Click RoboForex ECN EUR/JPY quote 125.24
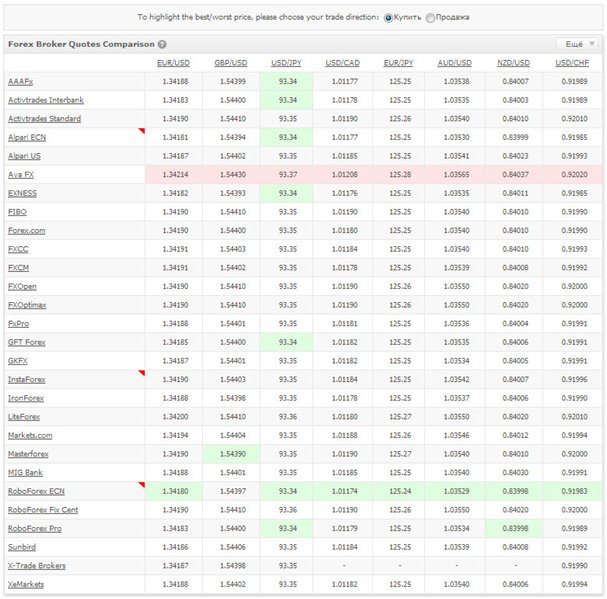The width and height of the screenshot is (607, 599). pyautogui.click(x=400, y=491)
